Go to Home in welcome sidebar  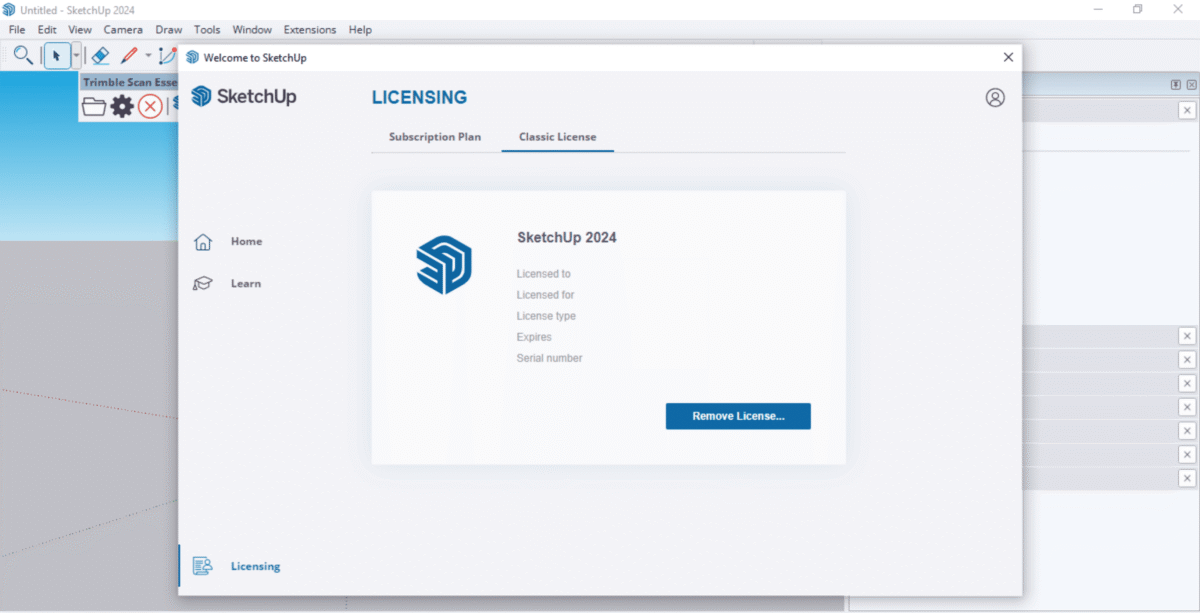(x=246, y=241)
